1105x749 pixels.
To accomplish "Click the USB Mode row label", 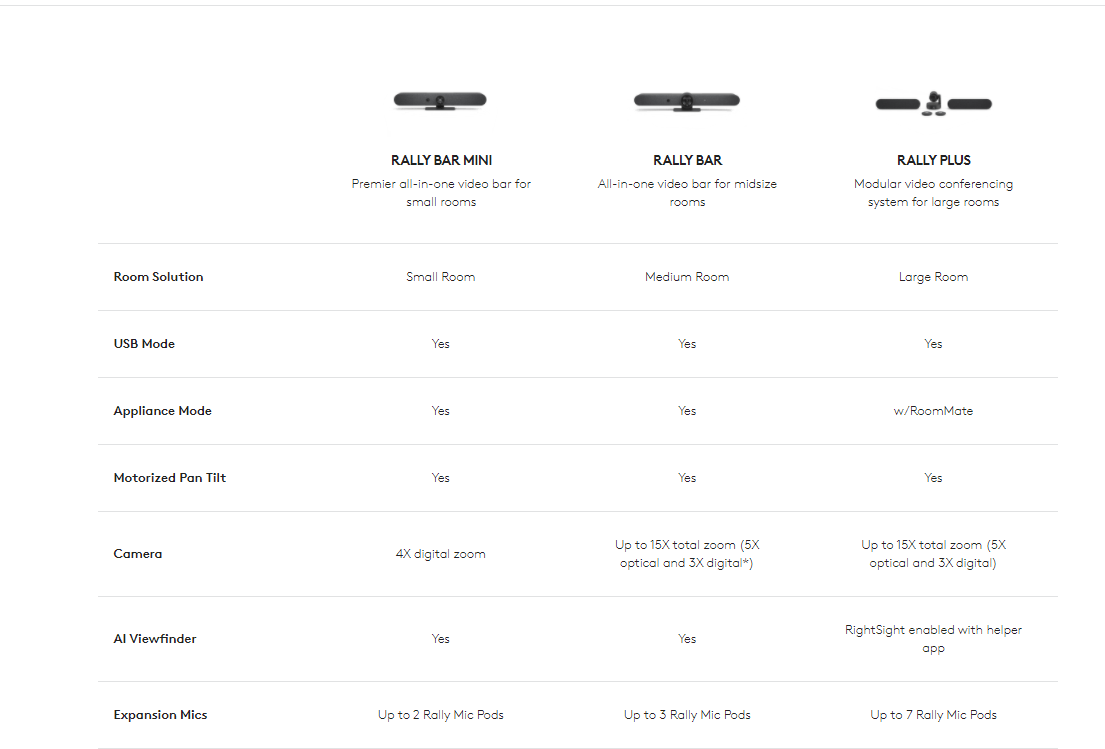I will click(x=144, y=344).
